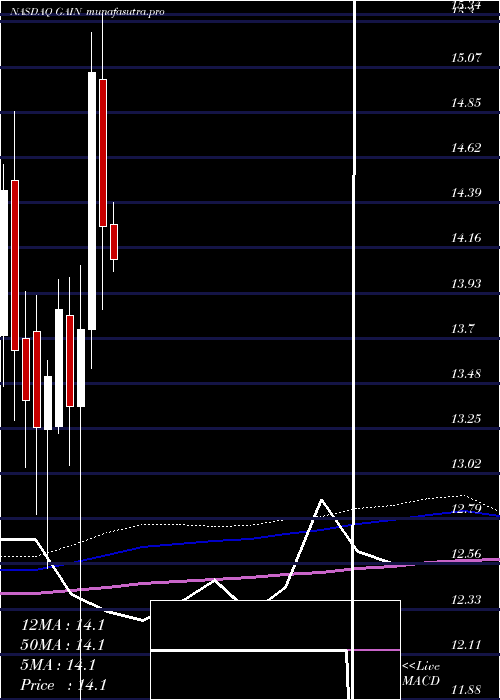Select the 15.07 price axis label
The height and width of the screenshot is (700, 500).
pos(466,58)
